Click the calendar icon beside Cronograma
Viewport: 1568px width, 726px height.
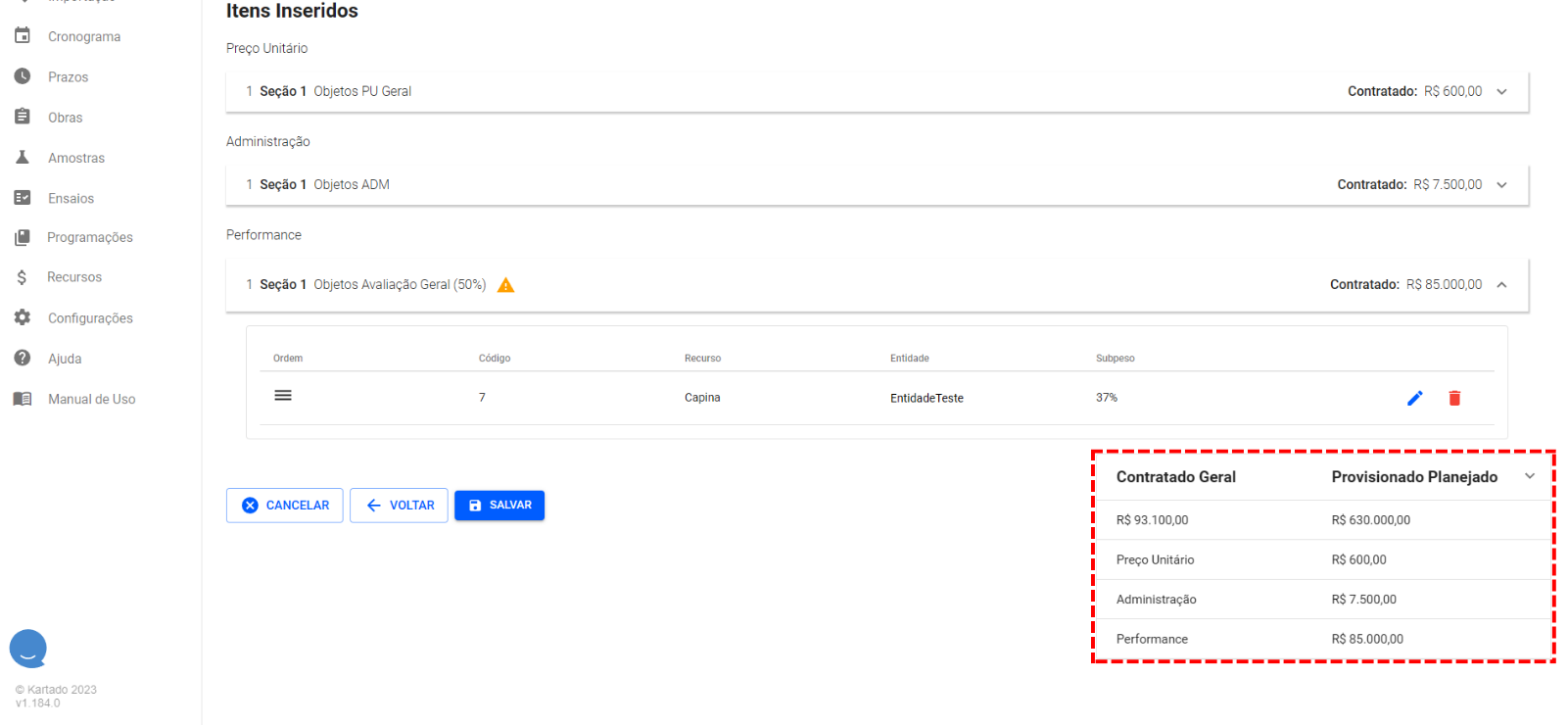23,36
